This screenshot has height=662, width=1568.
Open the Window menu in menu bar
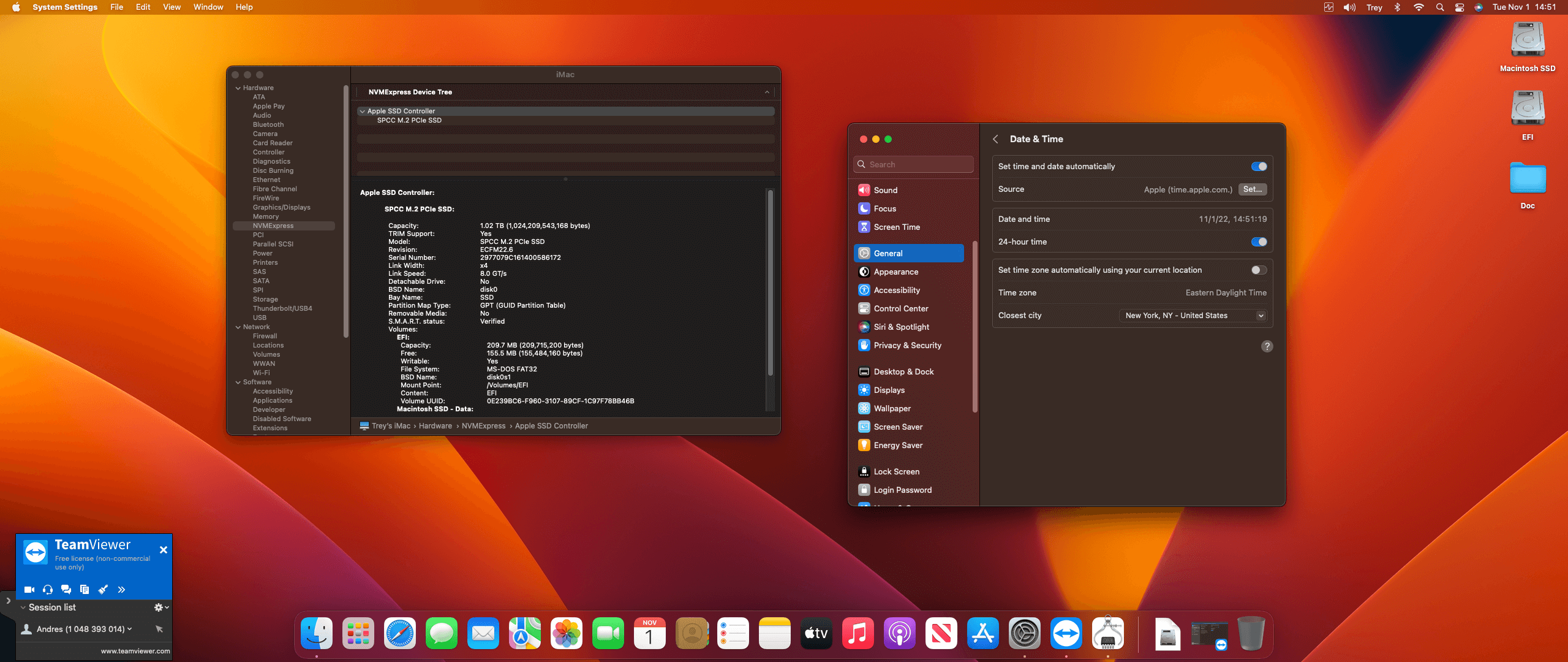point(208,7)
